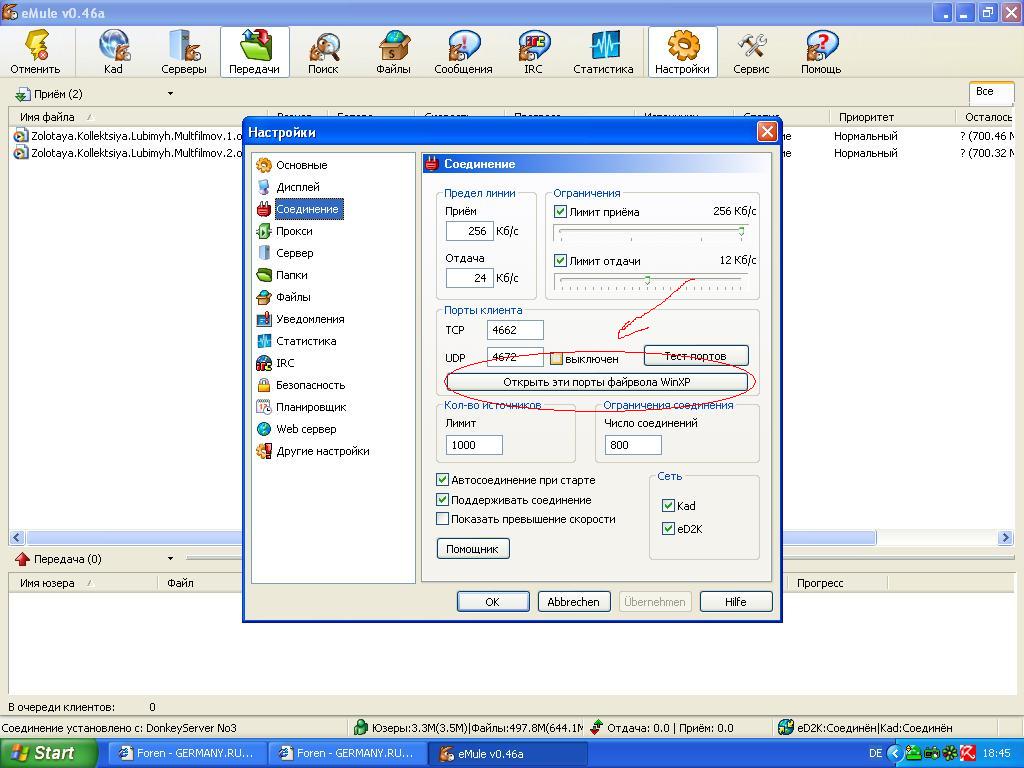1024x768 pixels.
Task: Click the Hilfe button
Action: pos(735,601)
